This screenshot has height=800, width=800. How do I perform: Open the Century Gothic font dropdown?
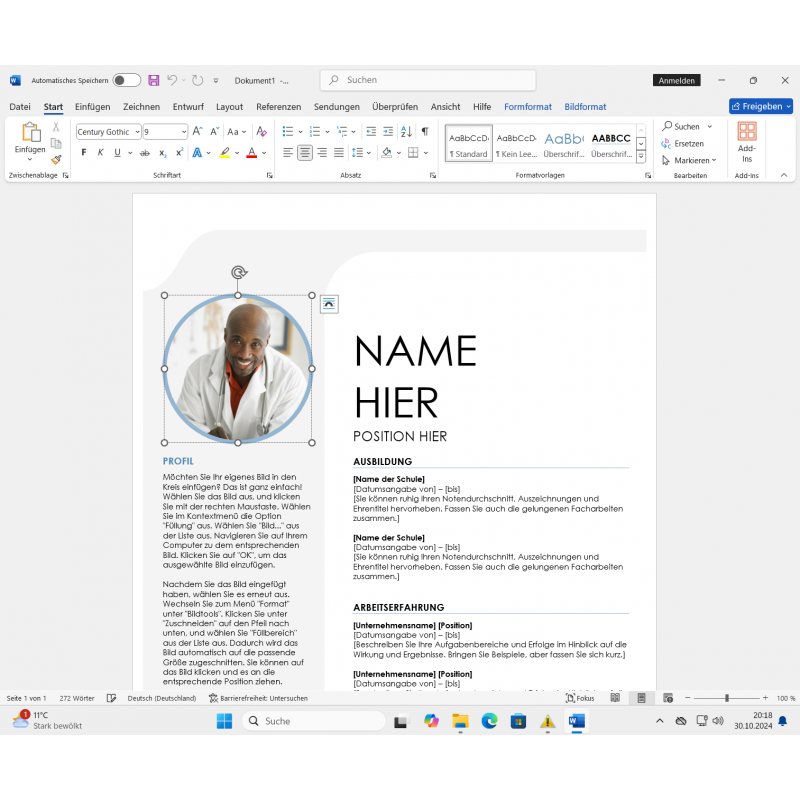[135, 132]
